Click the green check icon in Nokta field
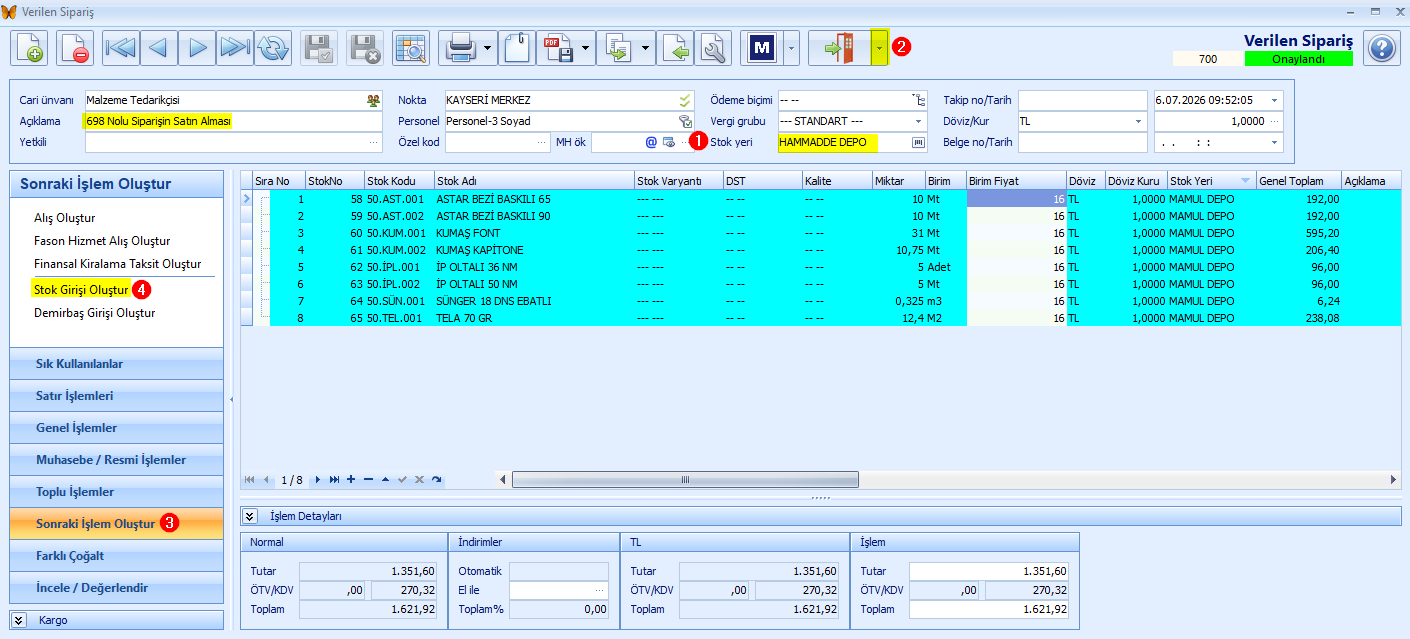The image size is (1410, 639). point(685,100)
